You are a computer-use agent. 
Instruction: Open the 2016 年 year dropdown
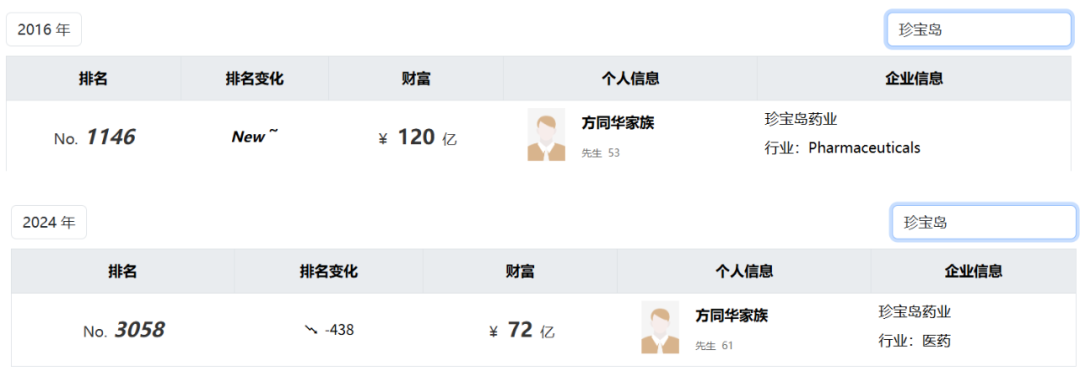click(44, 30)
